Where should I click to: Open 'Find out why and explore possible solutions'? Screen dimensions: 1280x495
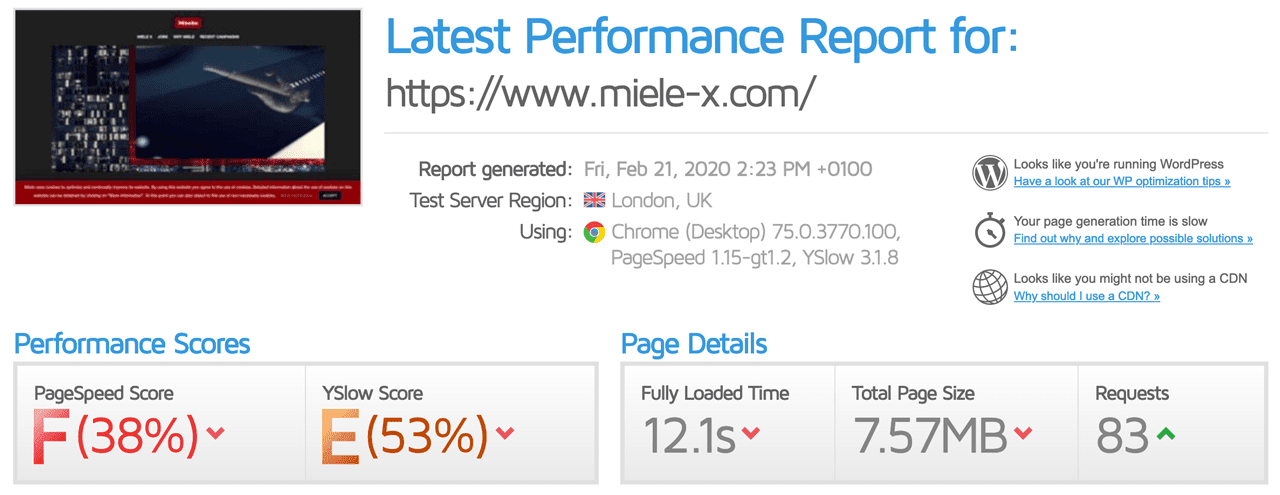1132,239
